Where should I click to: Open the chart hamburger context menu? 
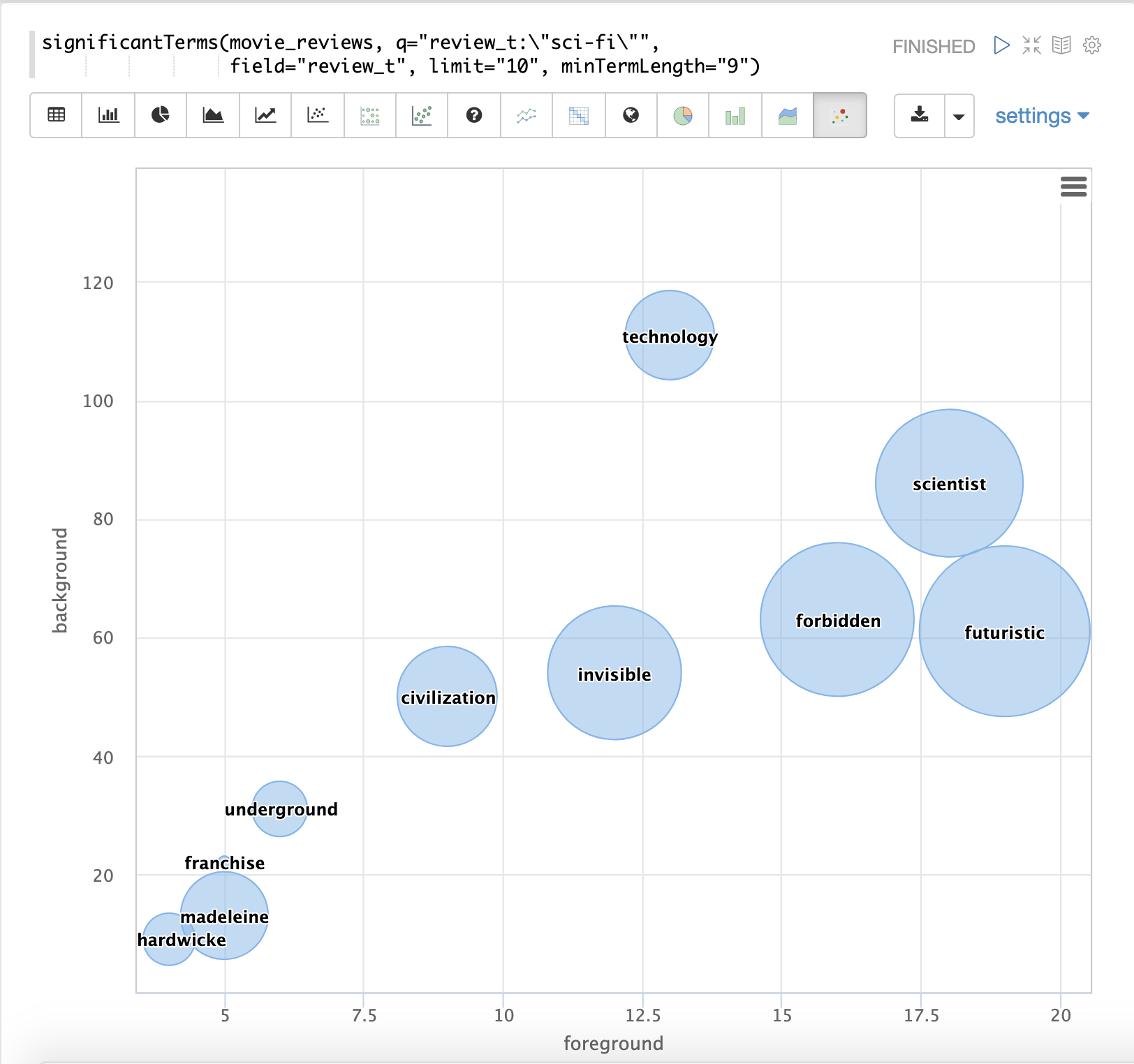1073,186
